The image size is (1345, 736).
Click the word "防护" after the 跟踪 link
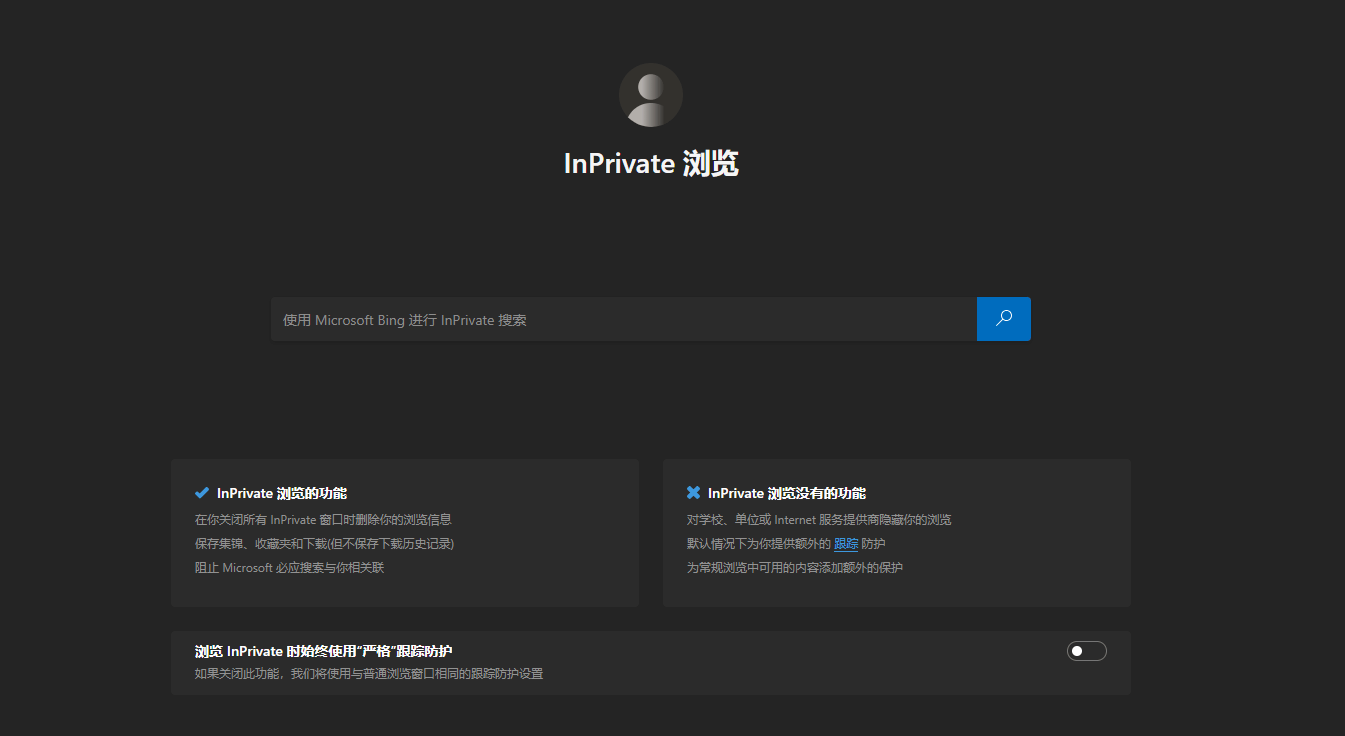[873, 544]
